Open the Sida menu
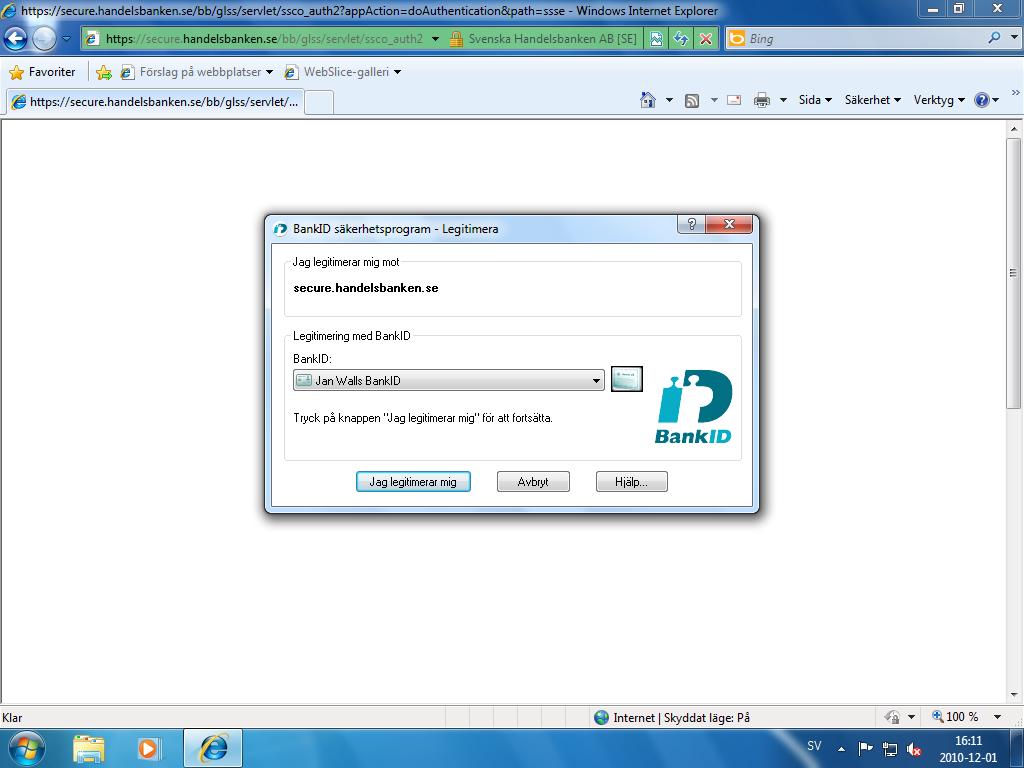 815,100
